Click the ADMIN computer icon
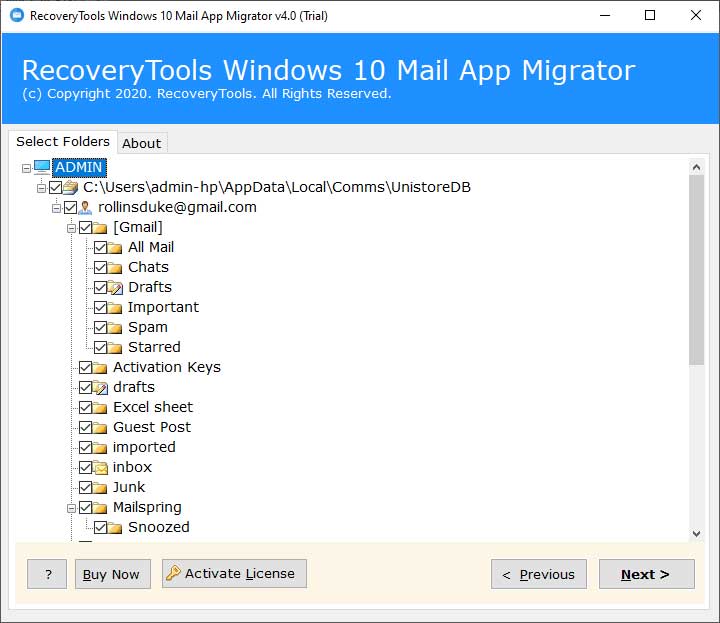 coord(42,167)
